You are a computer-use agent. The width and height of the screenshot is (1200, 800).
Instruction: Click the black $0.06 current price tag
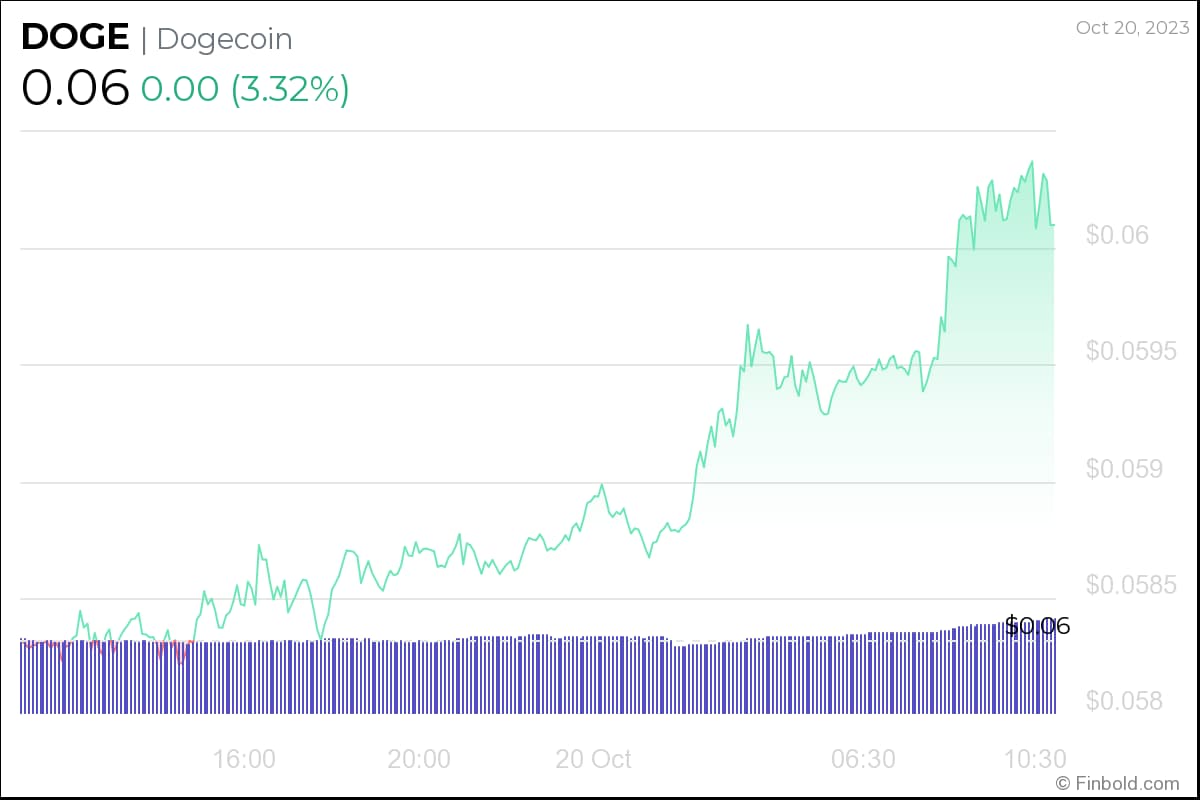(1037, 627)
